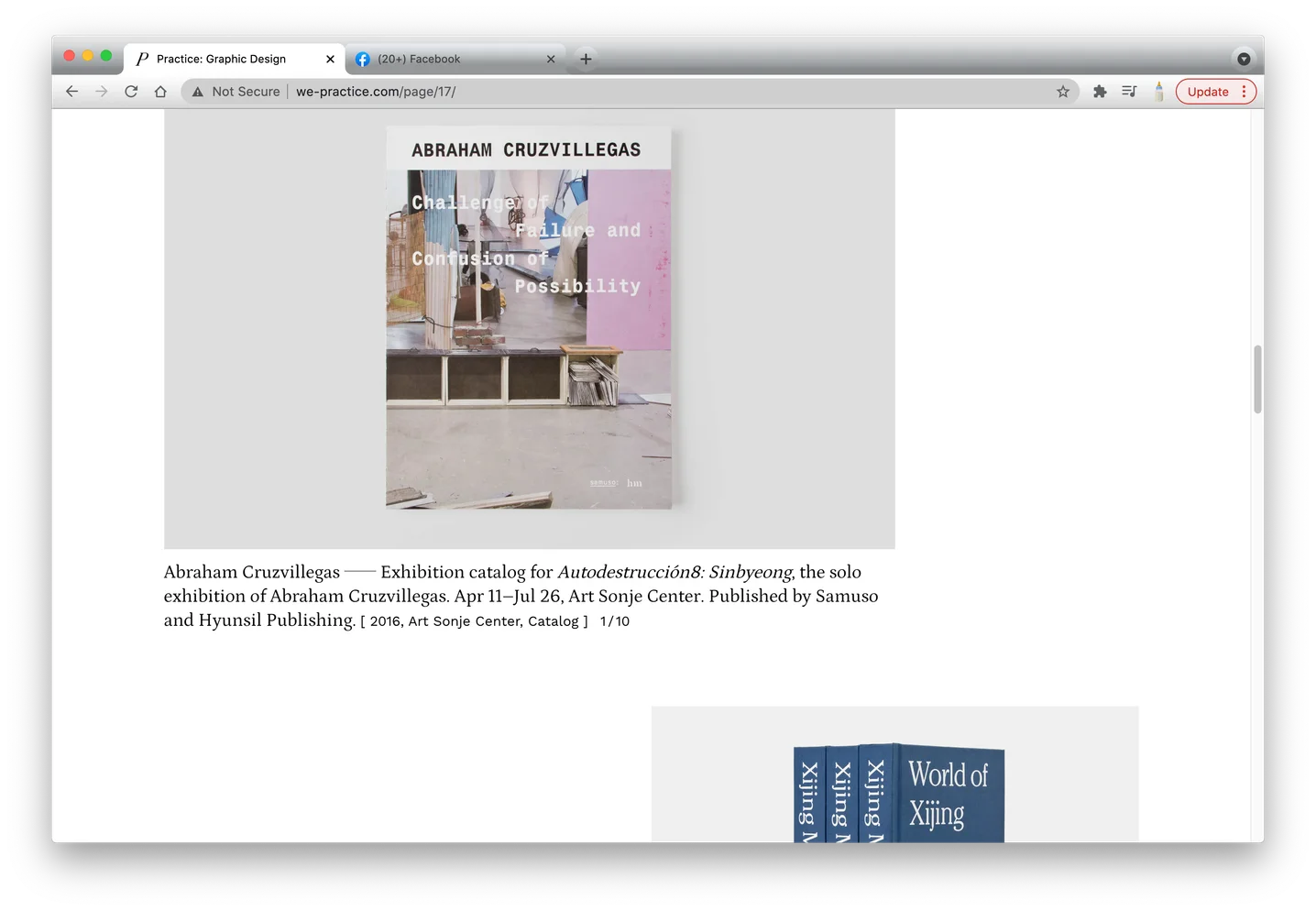Go to the browser home page
The image size is (1316, 911).
[160, 92]
